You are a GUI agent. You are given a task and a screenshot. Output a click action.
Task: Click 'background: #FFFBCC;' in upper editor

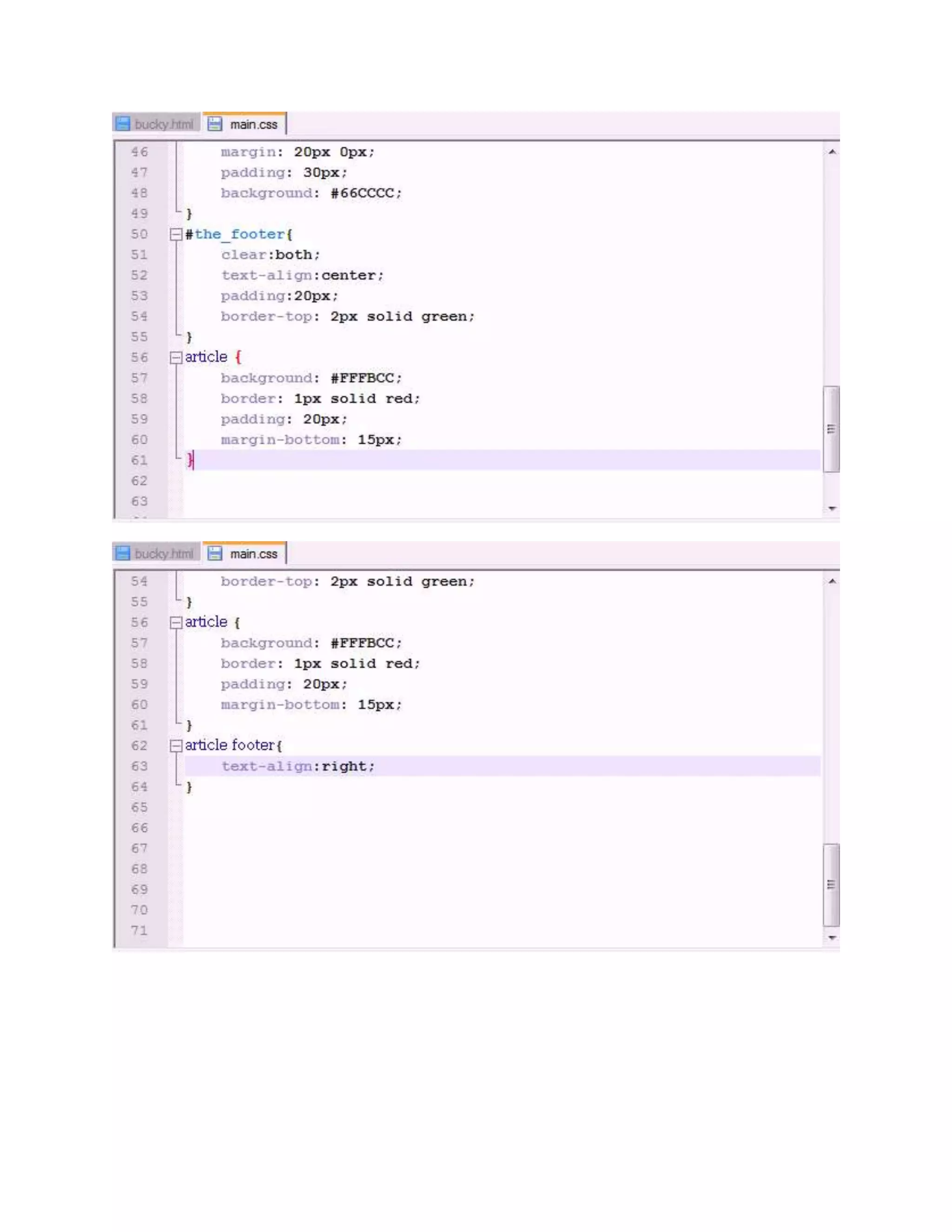311,378
